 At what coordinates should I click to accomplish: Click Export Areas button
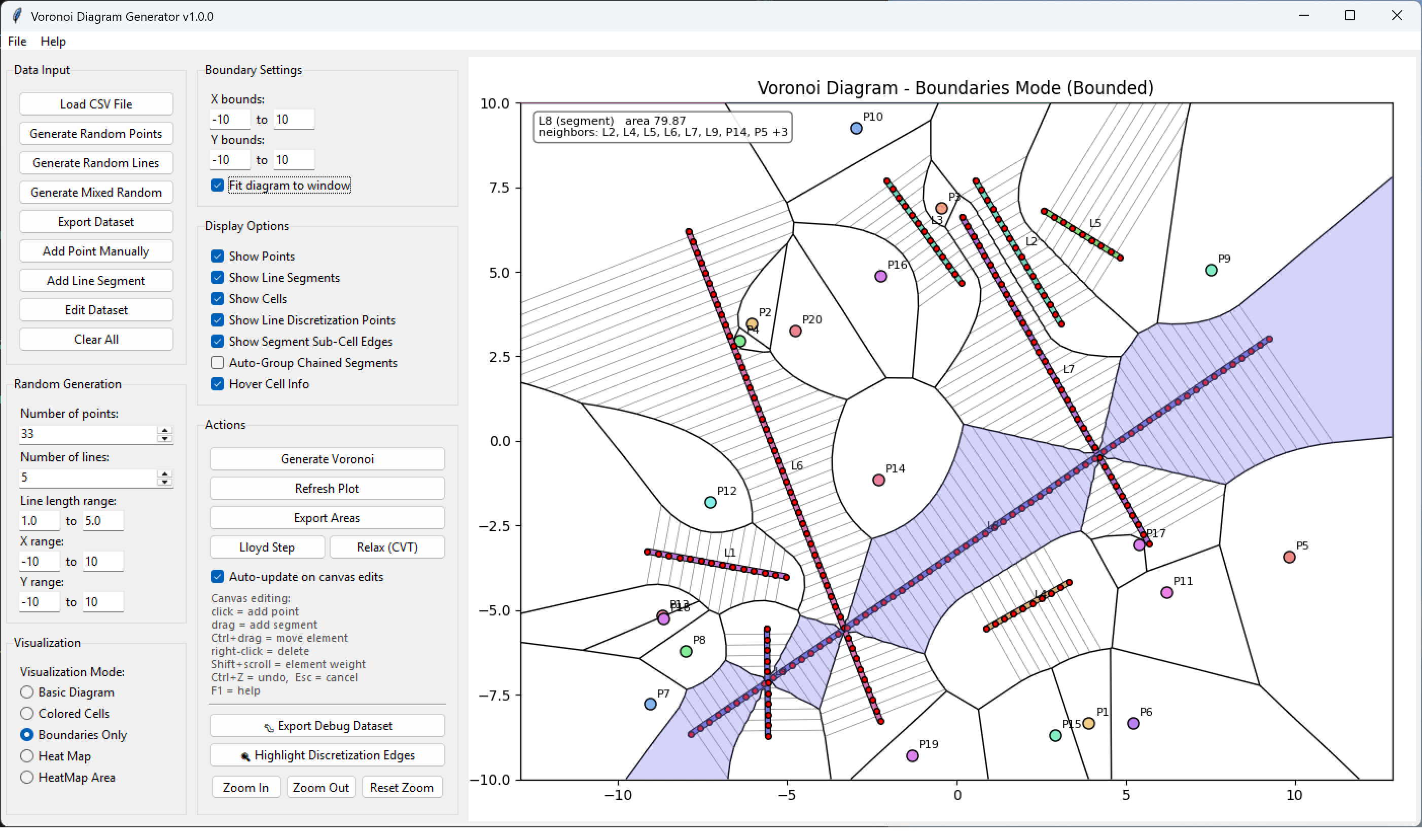[x=327, y=518]
